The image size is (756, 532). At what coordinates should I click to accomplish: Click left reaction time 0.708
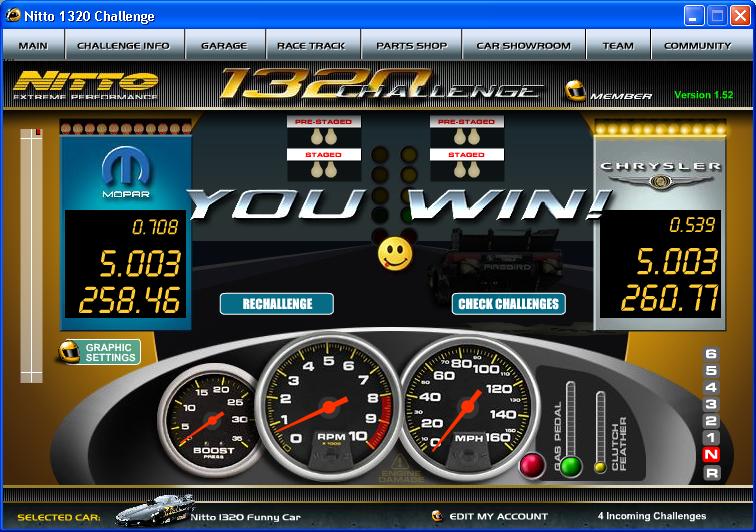(155, 227)
